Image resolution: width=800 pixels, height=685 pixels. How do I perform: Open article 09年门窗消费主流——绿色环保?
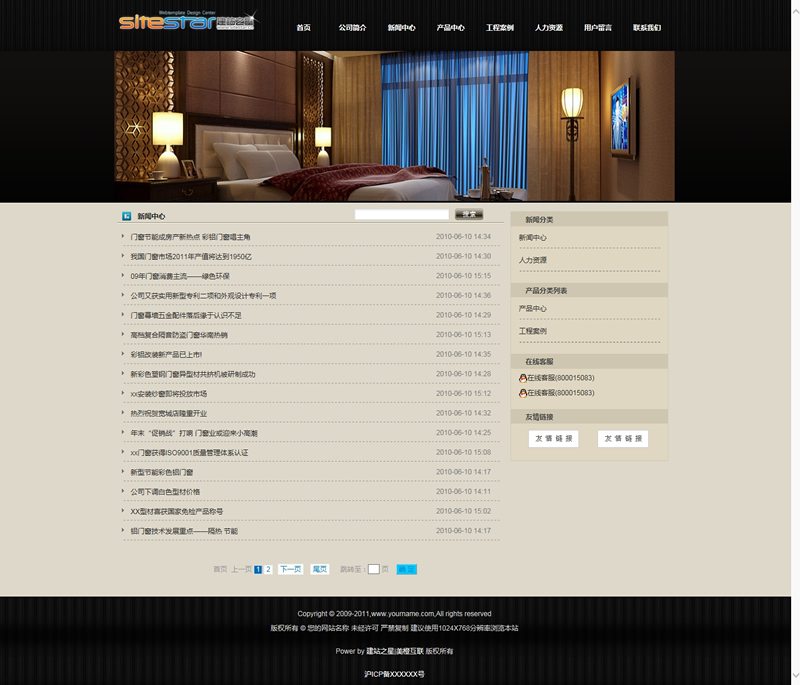pos(180,276)
